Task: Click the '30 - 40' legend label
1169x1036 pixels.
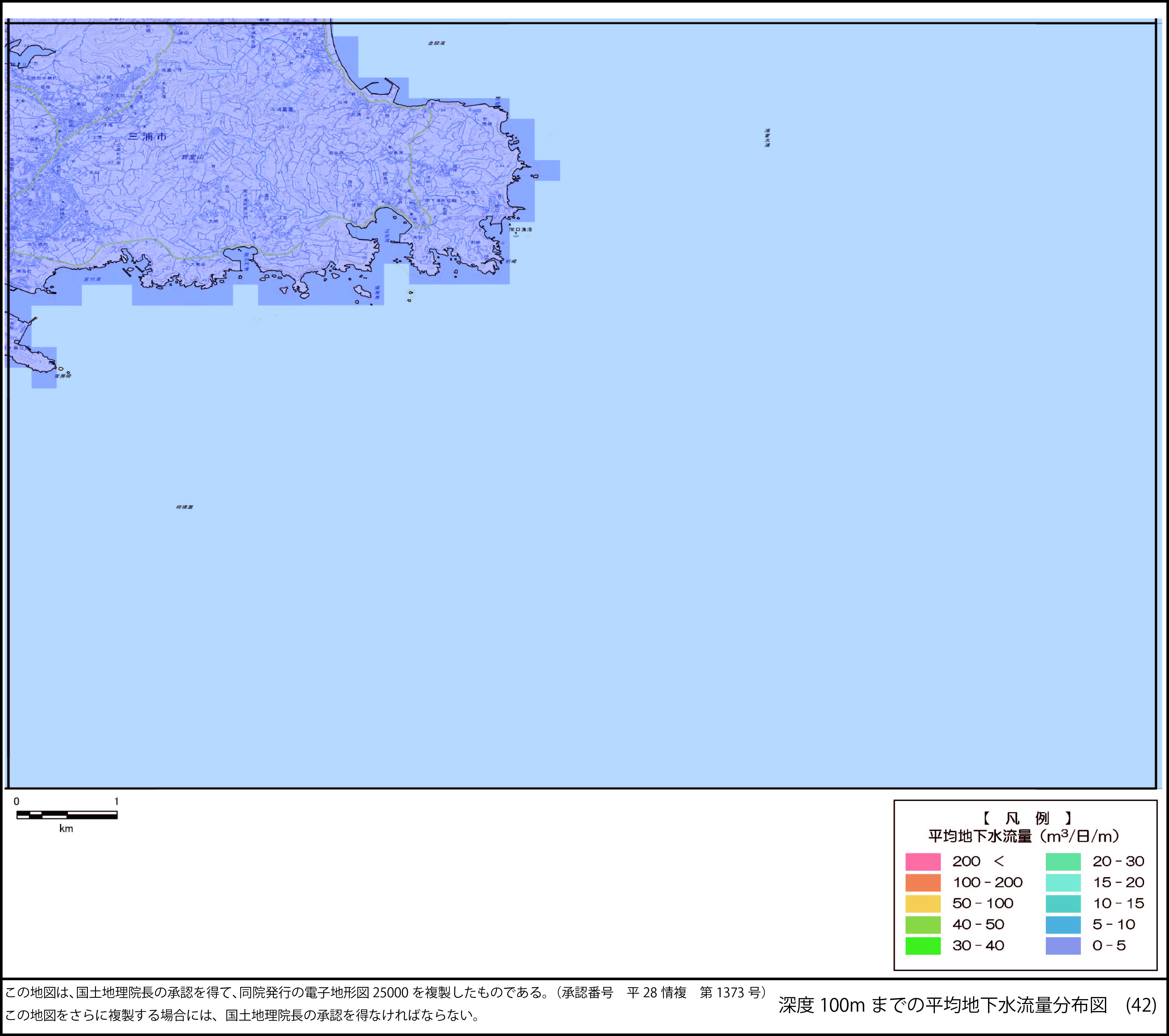Action: pos(979,946)
